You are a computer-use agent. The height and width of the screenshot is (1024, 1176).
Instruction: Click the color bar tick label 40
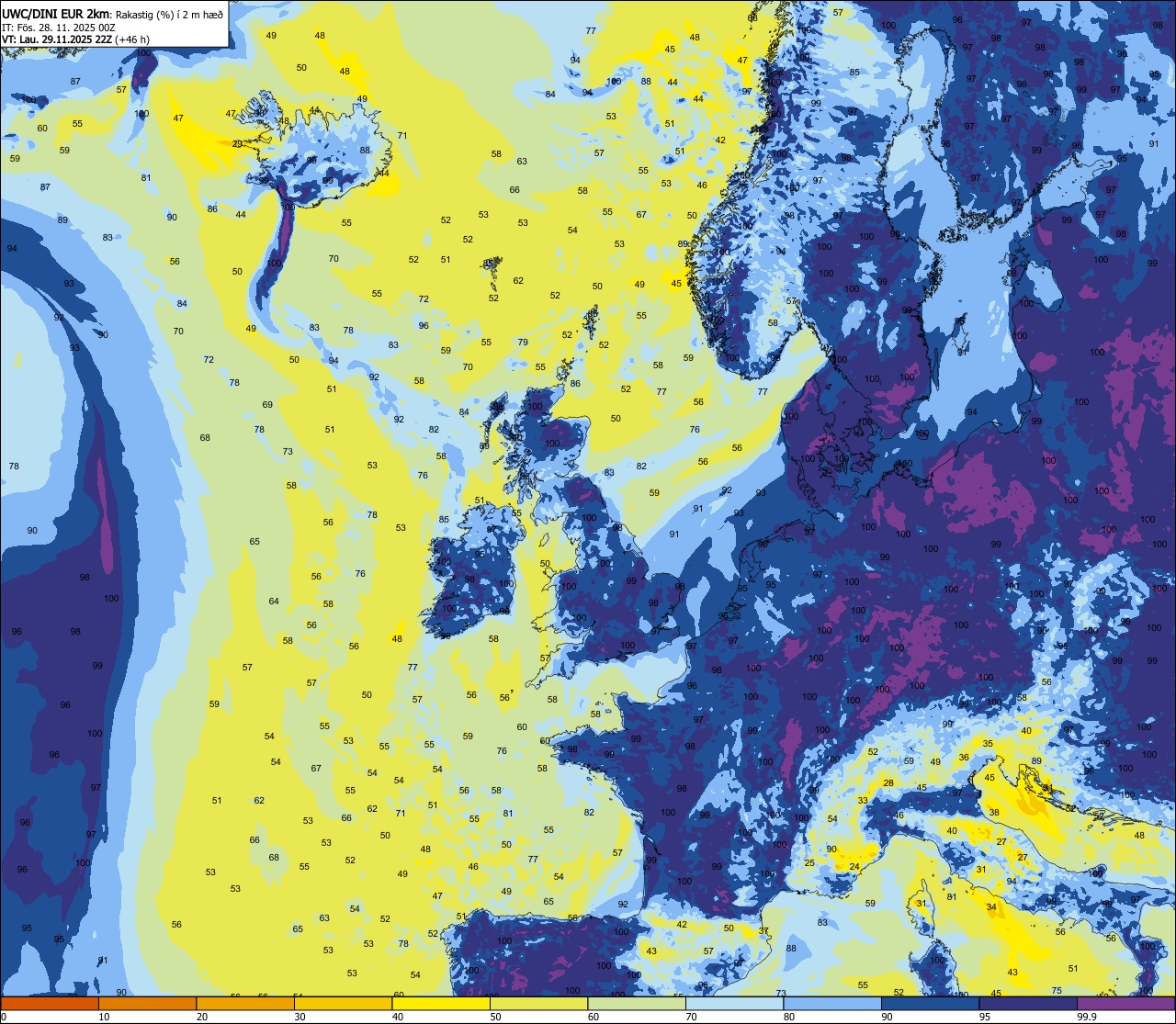[398, 1017]
